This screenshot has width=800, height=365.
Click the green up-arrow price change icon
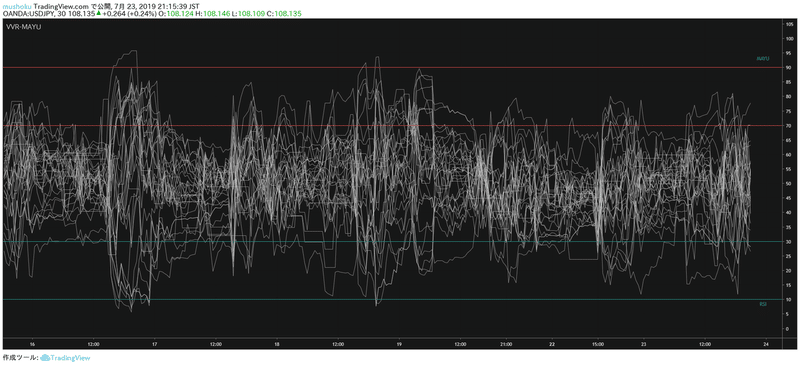[x=98, y=14]
